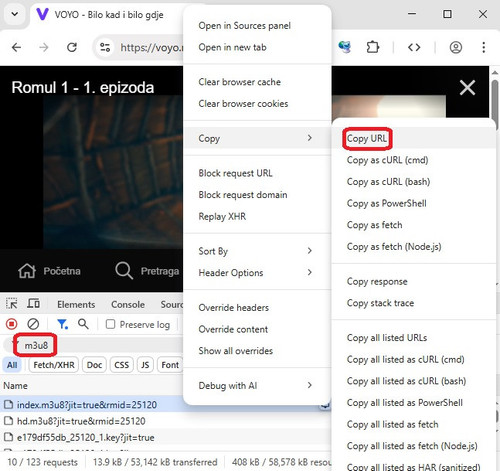Clear the network log
Screen dimensions: 500x471
tap(33, 324)
